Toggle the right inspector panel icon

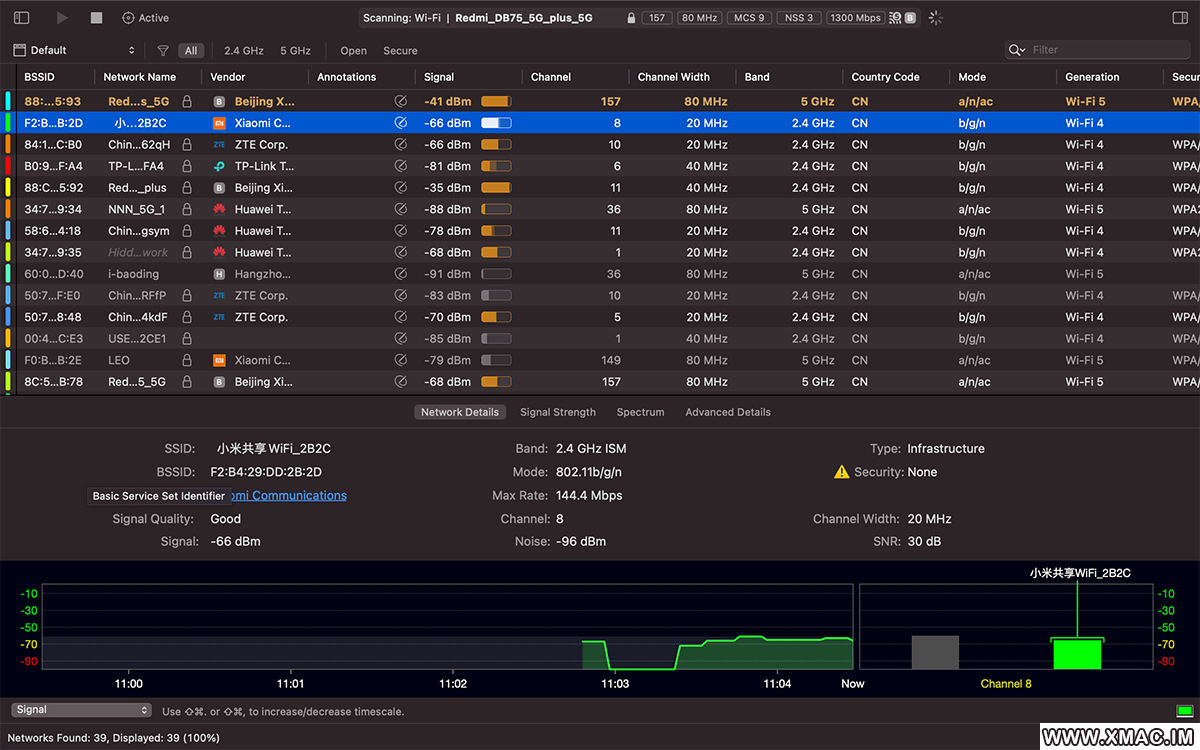(1180, 18)
